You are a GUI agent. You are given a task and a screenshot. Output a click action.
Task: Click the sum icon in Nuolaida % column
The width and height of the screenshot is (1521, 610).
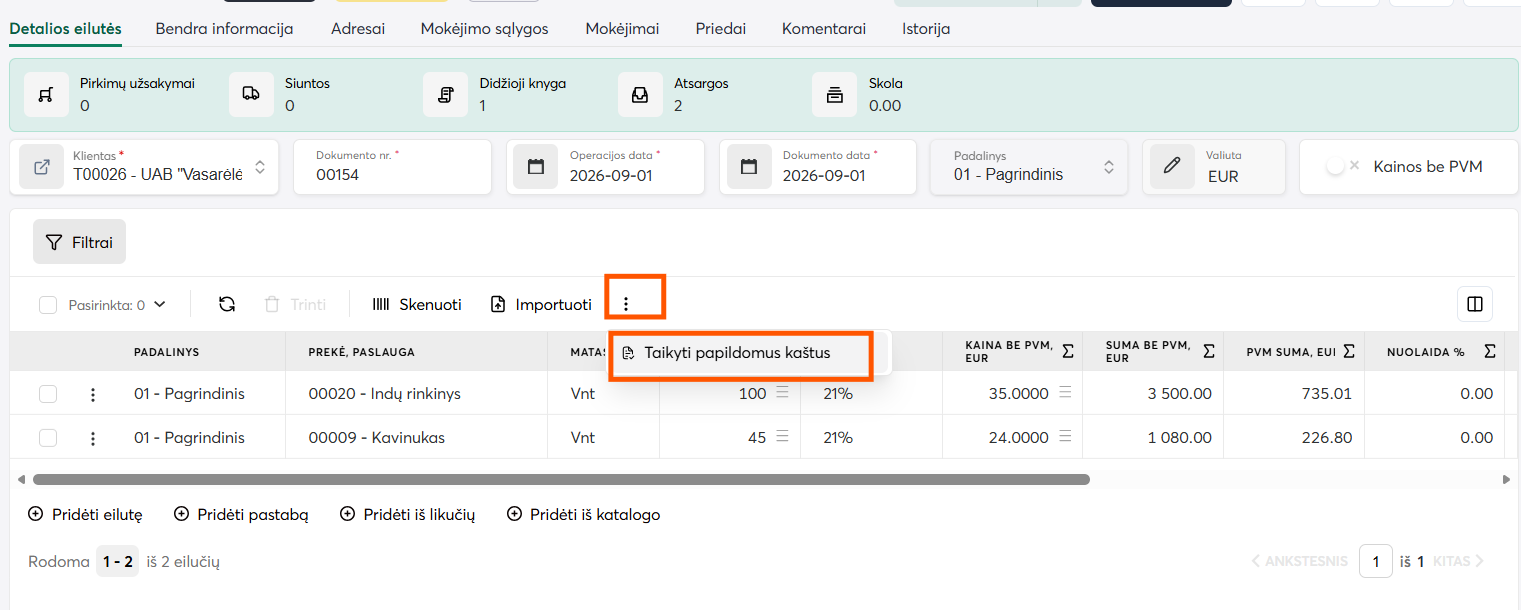point(1490,351)
